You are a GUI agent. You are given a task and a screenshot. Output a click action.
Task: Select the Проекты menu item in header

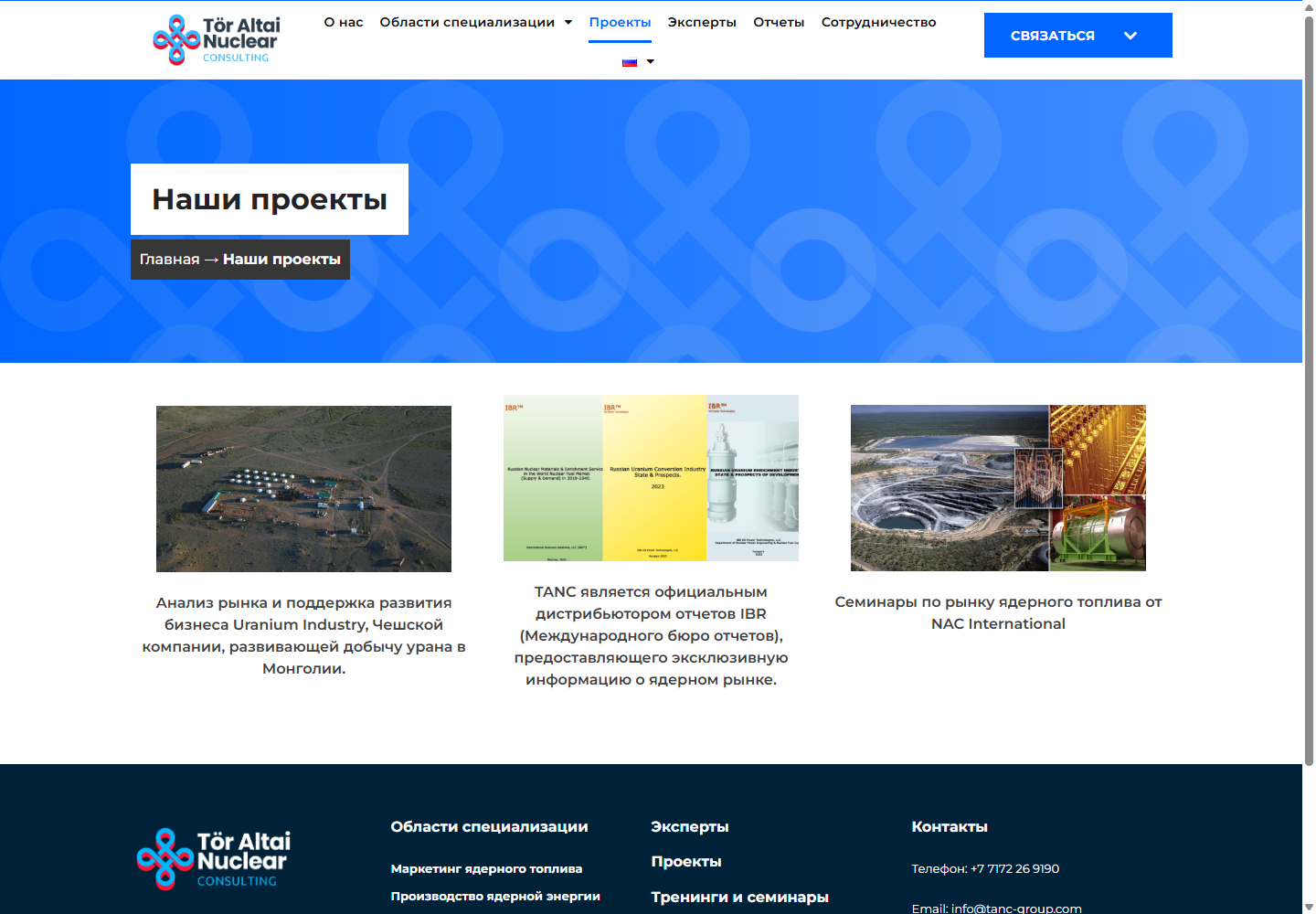click(620, 22)
